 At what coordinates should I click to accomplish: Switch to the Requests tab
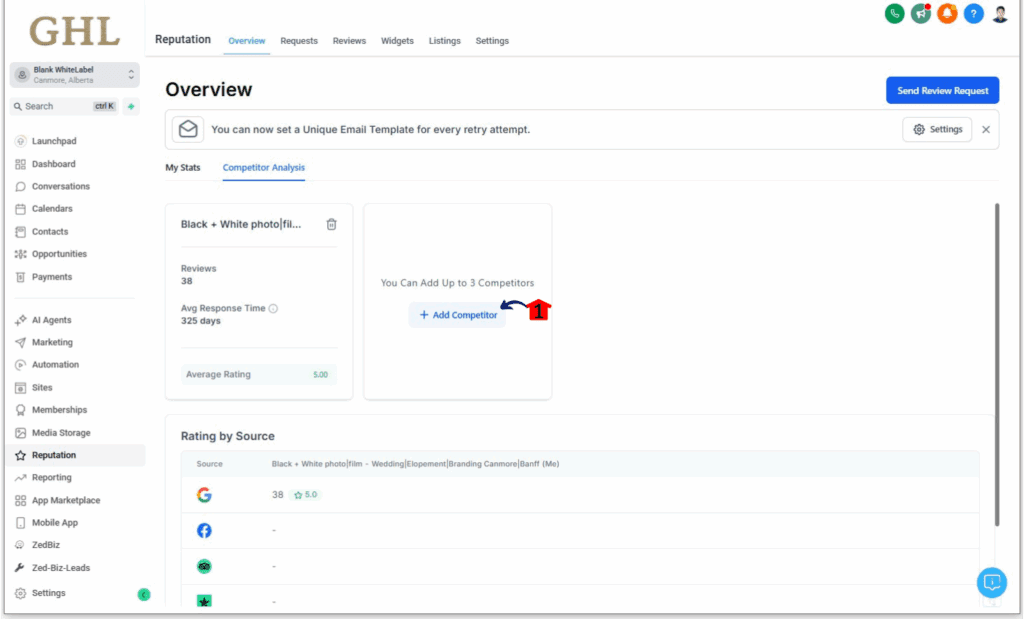pos(299,40)
